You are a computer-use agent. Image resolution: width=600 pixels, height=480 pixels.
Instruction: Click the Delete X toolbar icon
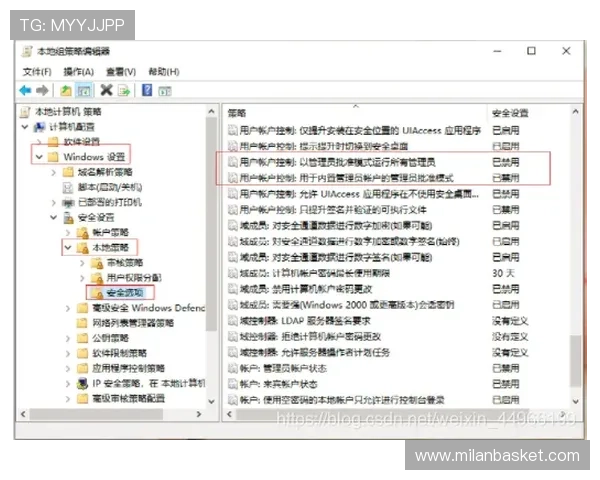pos(106,90)
